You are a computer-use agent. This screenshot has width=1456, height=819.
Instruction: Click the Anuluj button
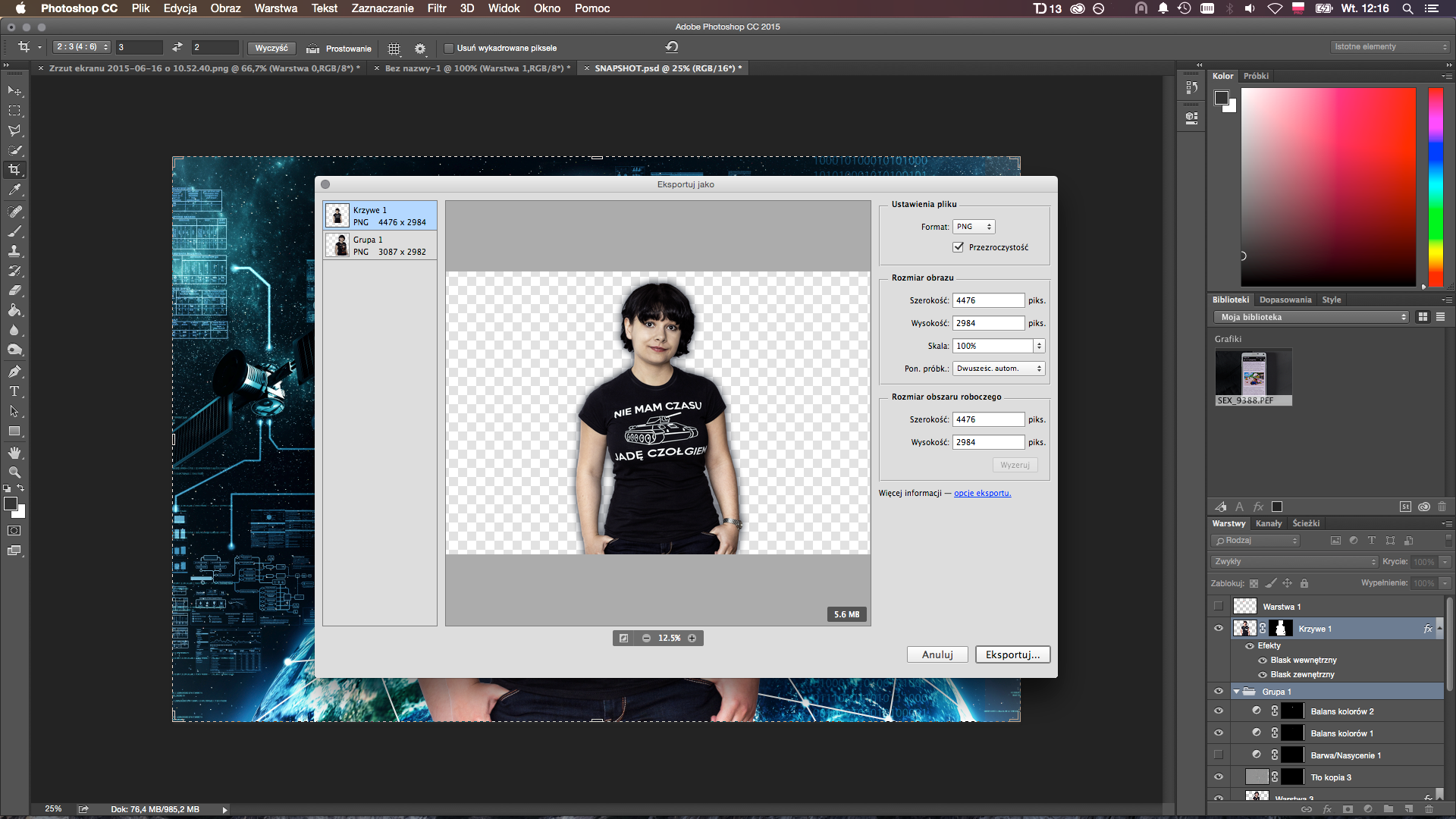click(937, 654)
